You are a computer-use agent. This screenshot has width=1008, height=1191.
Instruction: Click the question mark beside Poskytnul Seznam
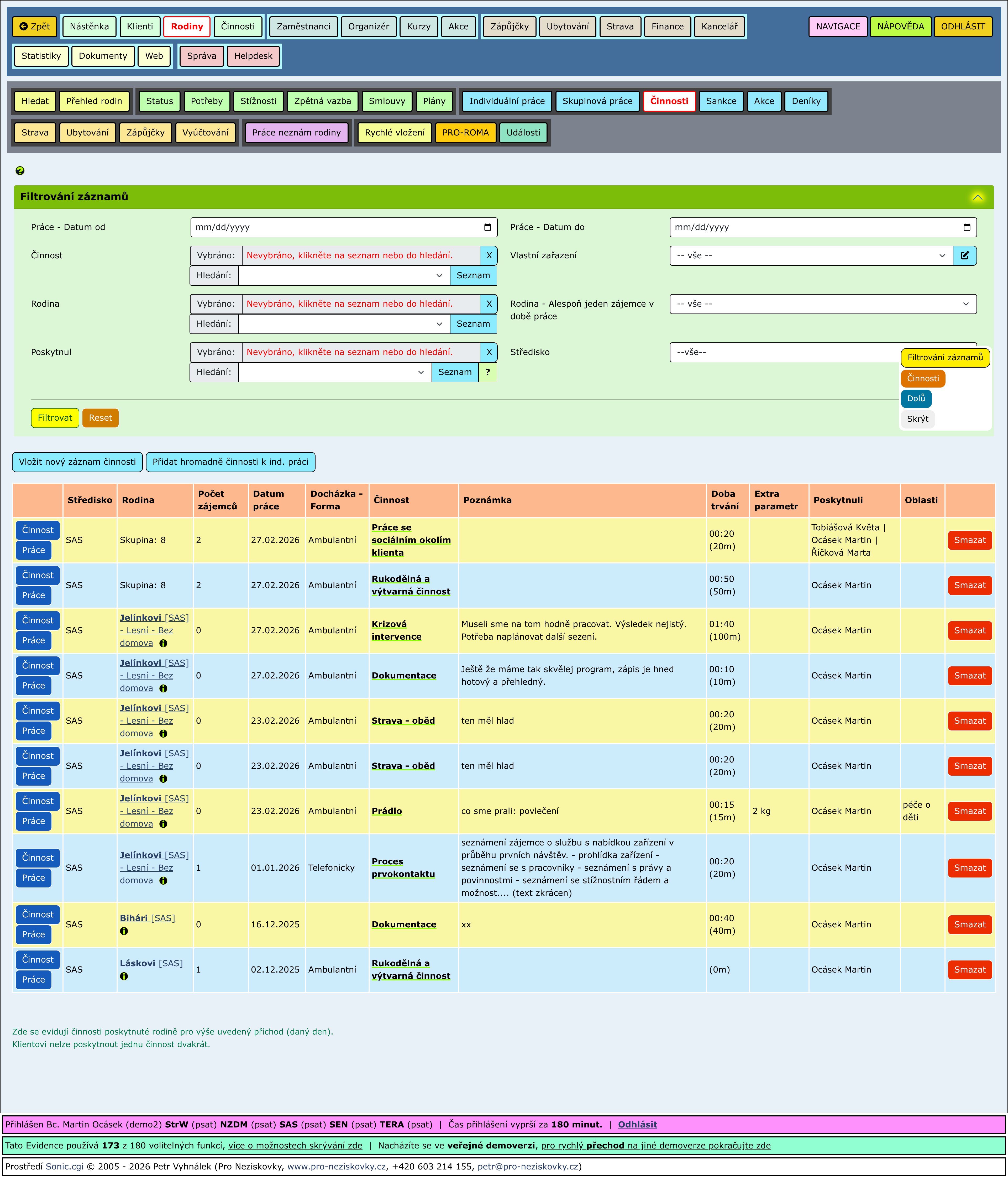pos(487,372)
